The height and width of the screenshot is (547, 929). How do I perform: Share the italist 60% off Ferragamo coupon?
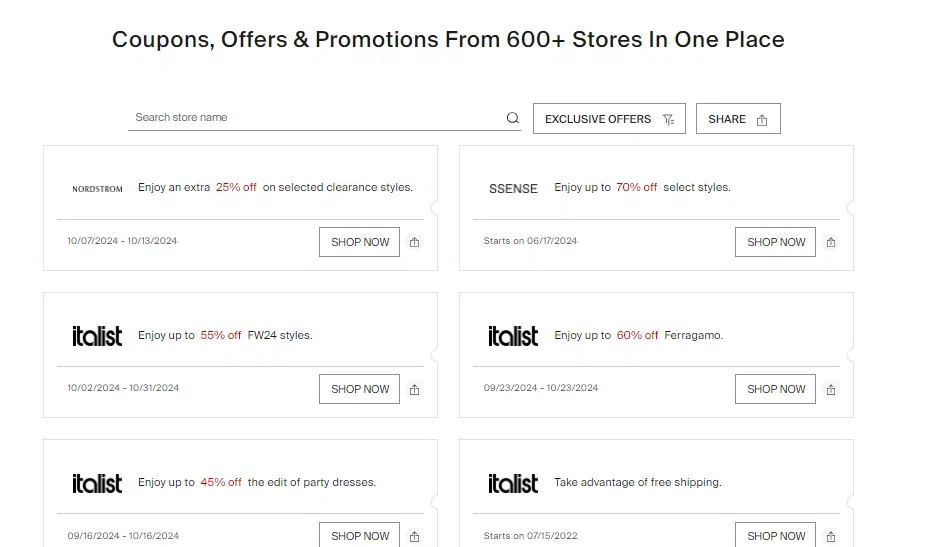tap(831, 389)
